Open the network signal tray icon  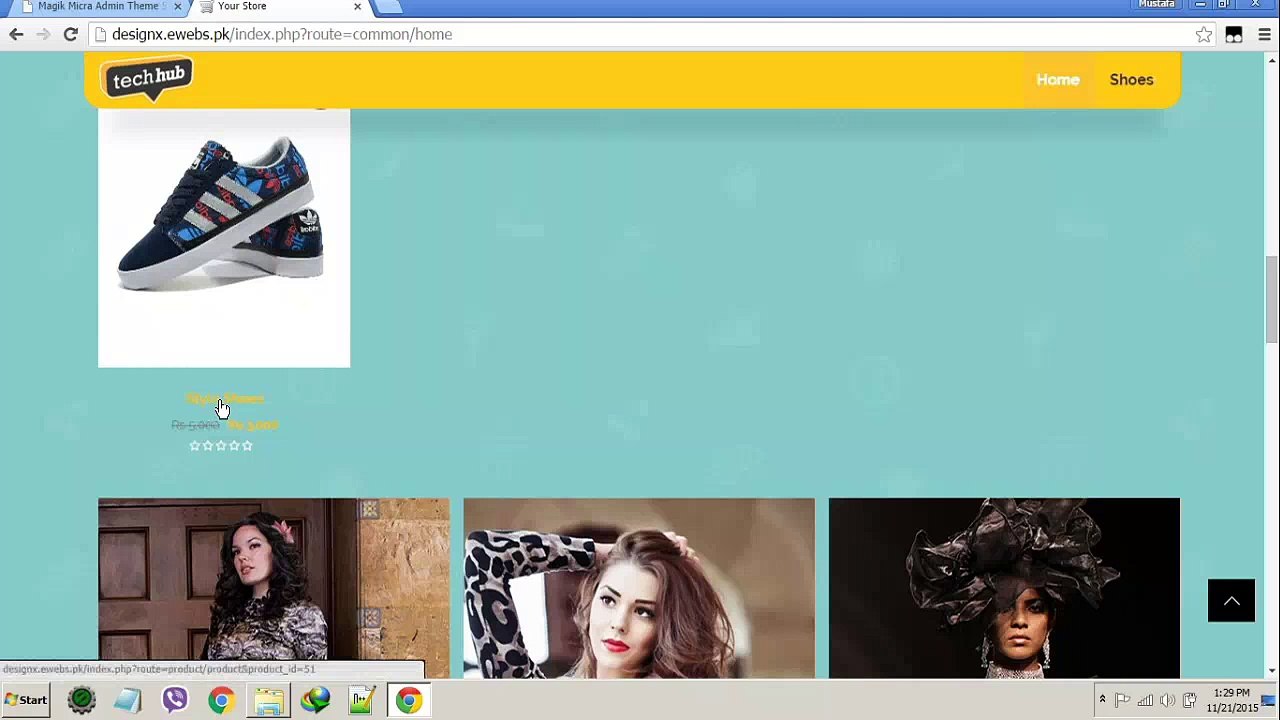(x=1145, y=700)
